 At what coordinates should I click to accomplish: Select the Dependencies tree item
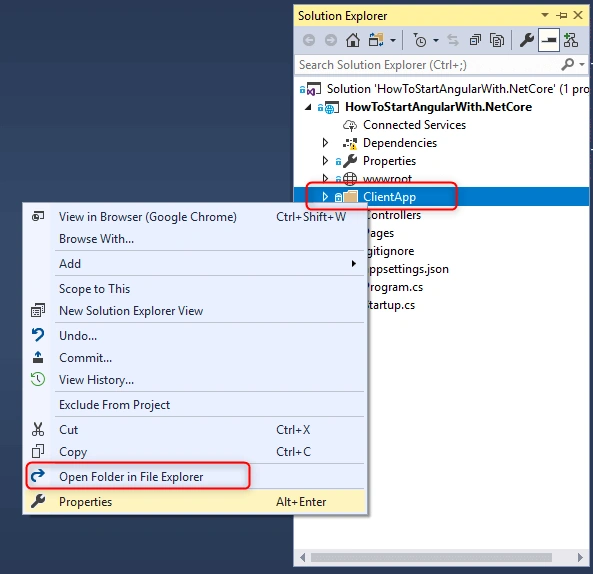pyautogui.click(x=400, y=143)
